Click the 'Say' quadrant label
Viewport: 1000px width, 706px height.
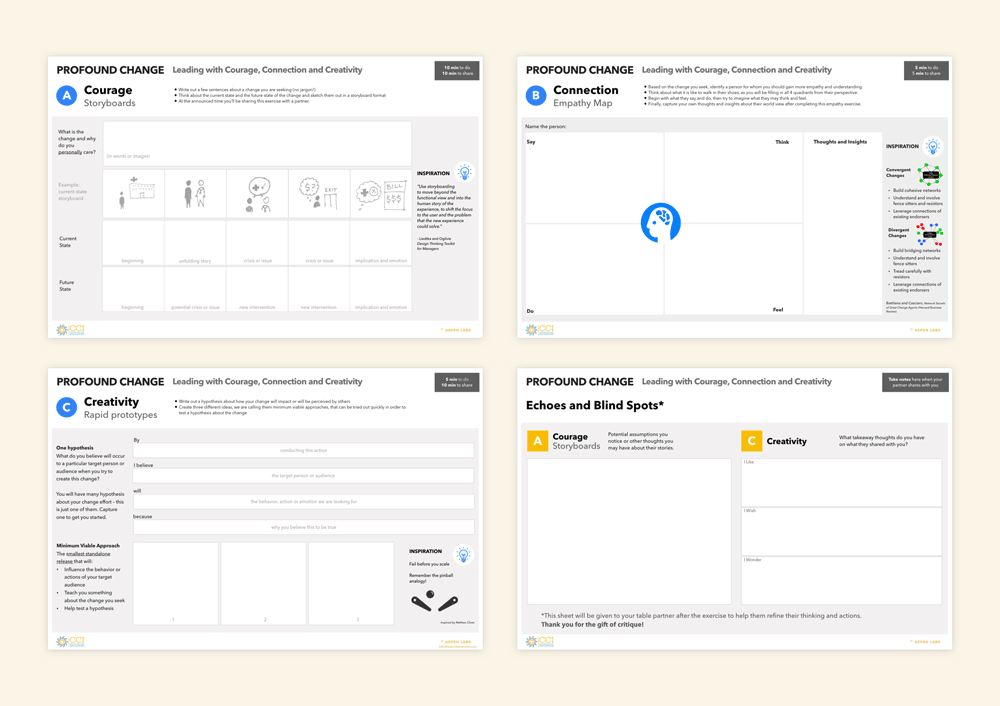[x=531, y=142]
